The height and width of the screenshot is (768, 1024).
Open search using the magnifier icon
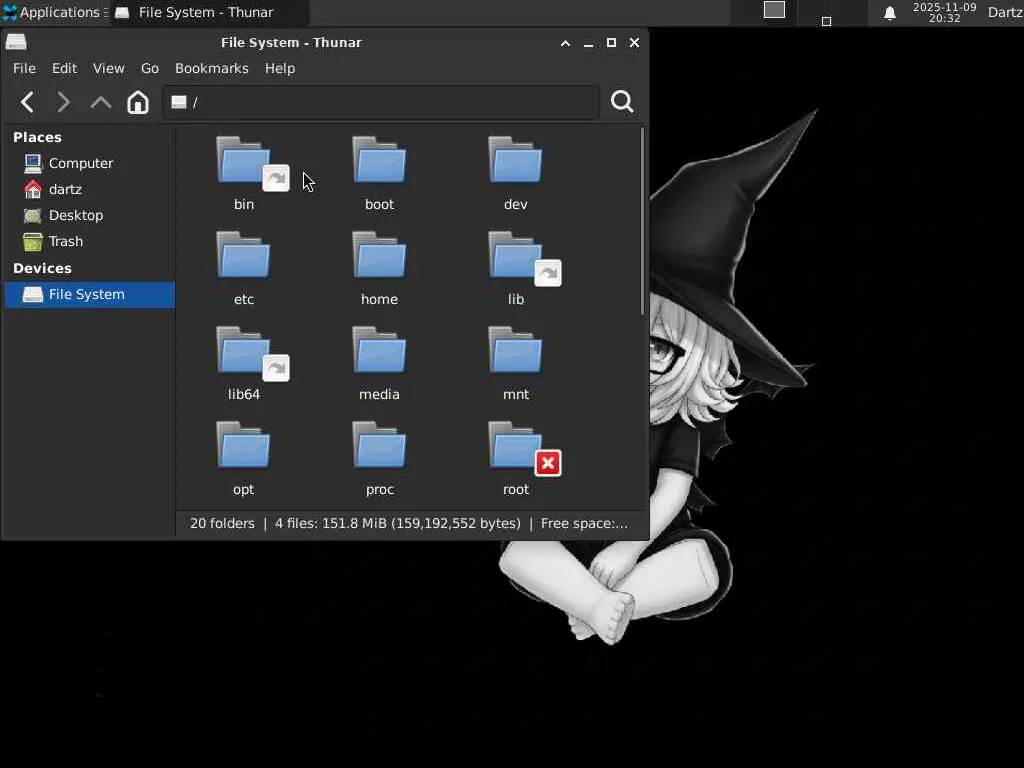click(x=622, y=102)
